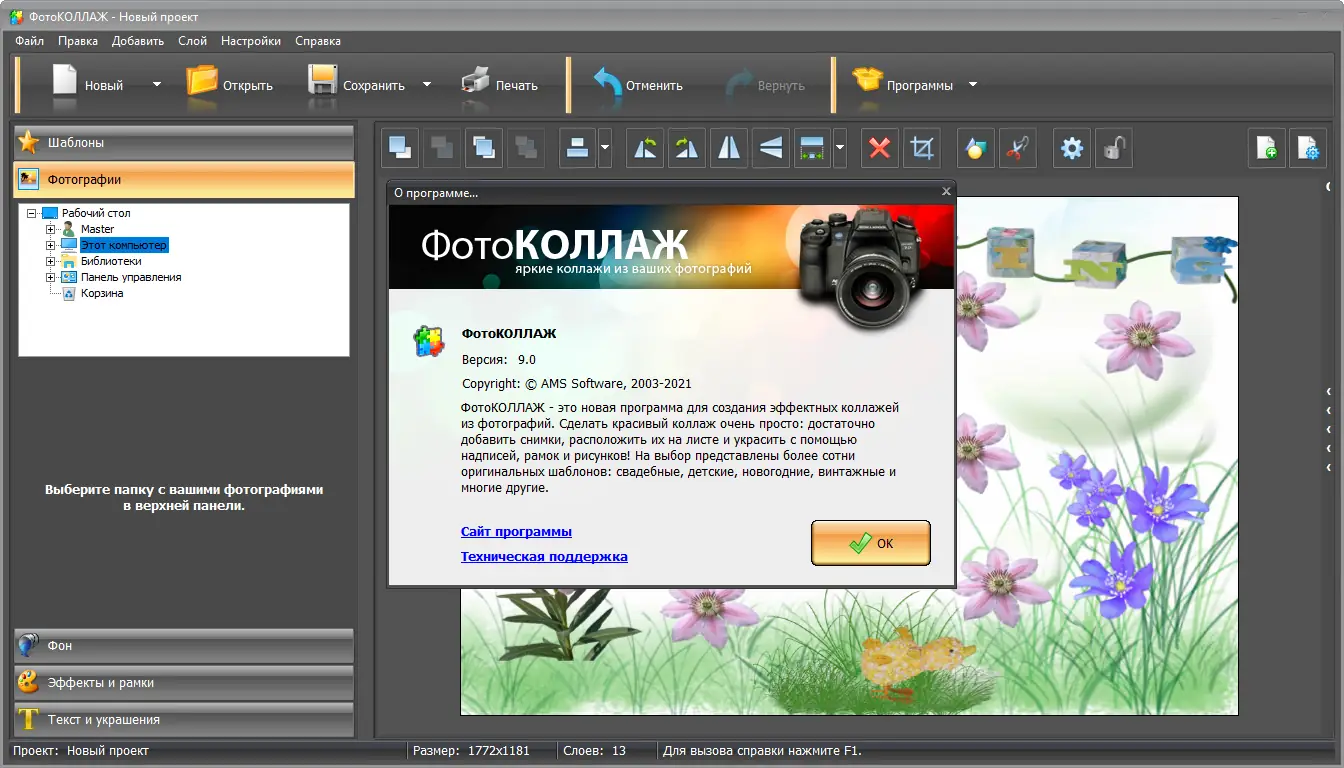Click the bring to front layer icon

pos(400,148)
